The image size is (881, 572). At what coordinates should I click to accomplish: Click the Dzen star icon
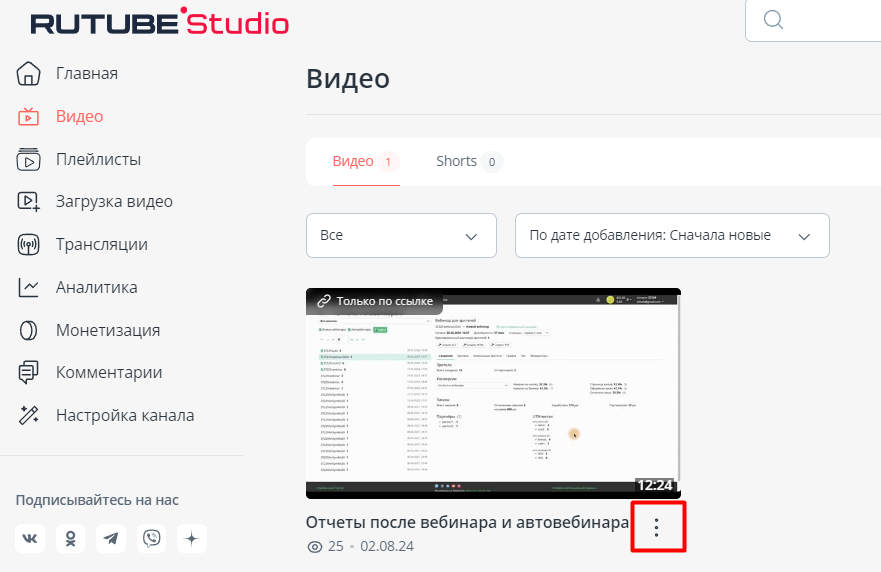(192, 539)
